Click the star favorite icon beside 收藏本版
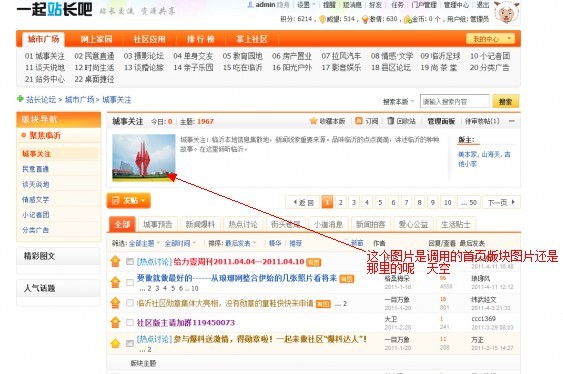Image resolution: width=563 pixels, height=374 pixels. coord(313,121)
